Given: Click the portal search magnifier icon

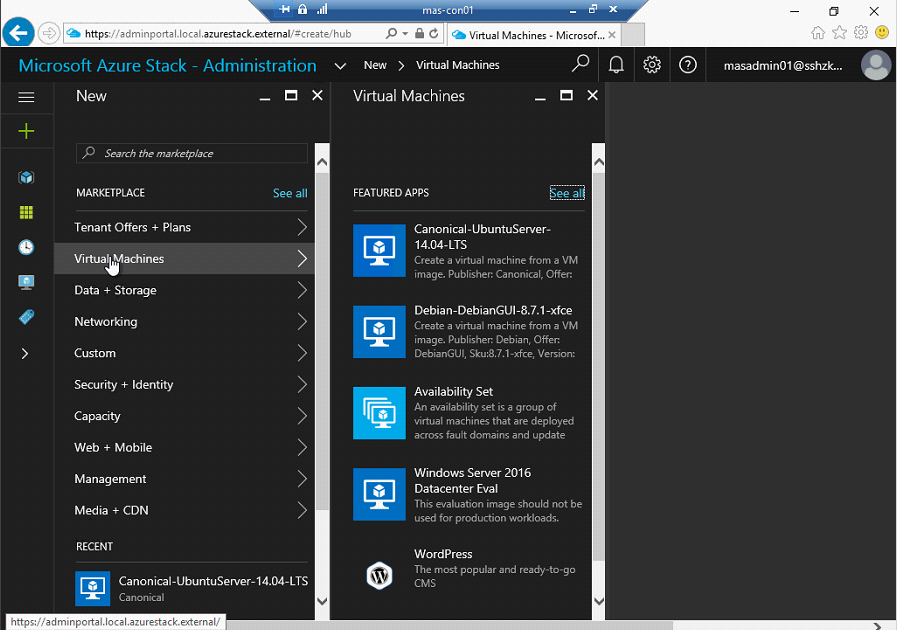Looking at the screenshot, I should (580, 64).
